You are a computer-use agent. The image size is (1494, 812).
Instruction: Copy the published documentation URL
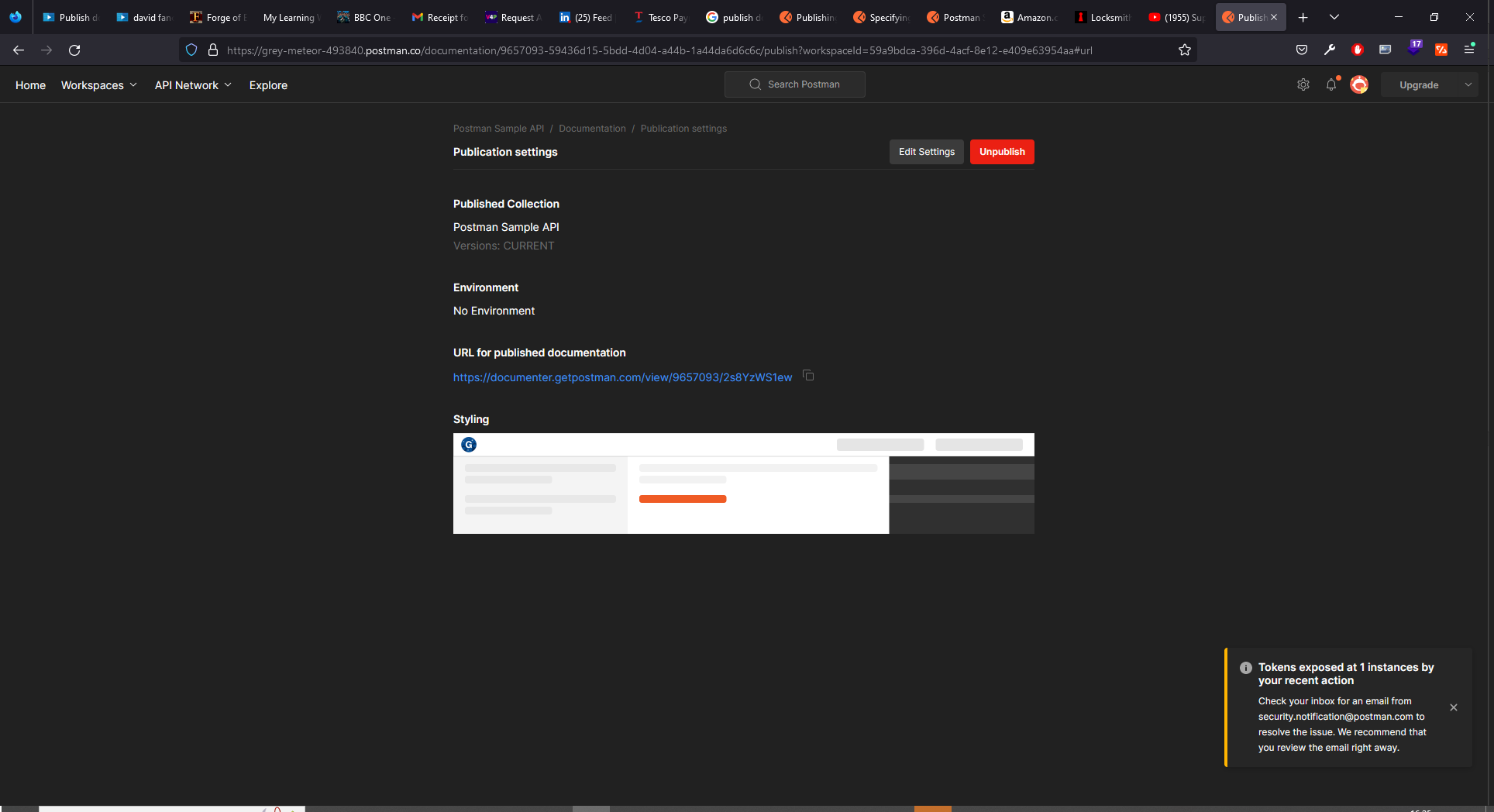[808, 376]
